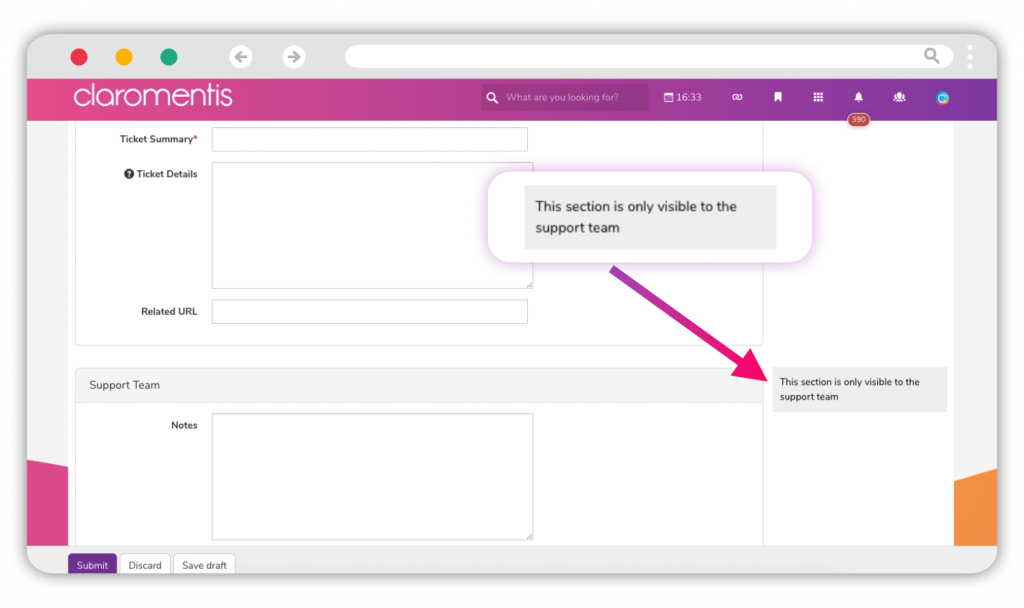Open your profile avatar in the header
Viewport: 1024px width, 608px height.
point(941,97)
